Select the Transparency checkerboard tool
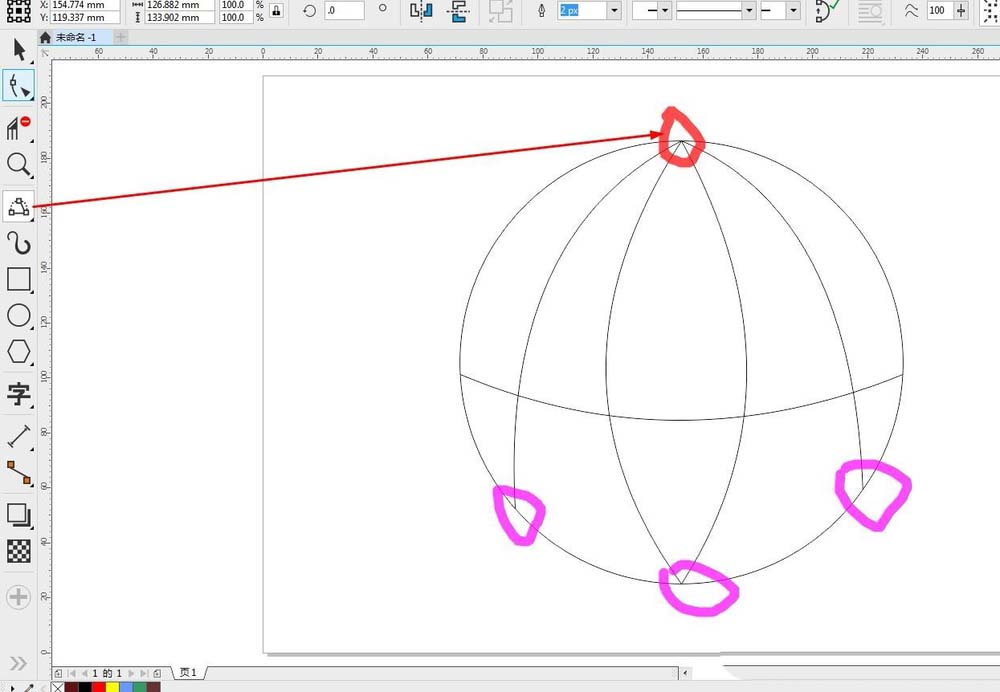This screenshot has width=1000, height=692. [x=19, y=551]
